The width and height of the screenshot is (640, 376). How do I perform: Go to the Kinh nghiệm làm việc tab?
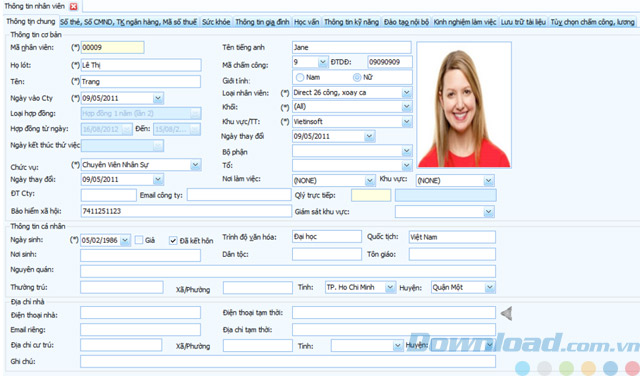tap(464, 22)
